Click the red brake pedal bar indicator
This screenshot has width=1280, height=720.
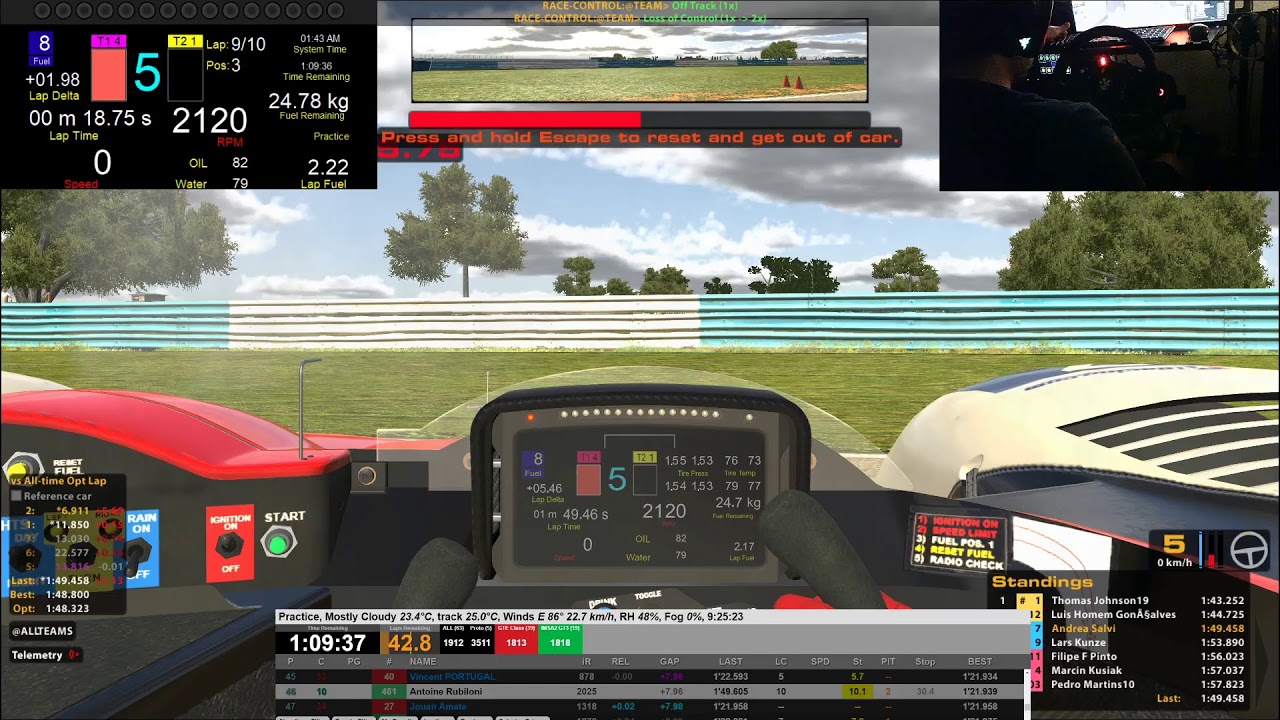pyautogui.click(x=1213, y=548)
